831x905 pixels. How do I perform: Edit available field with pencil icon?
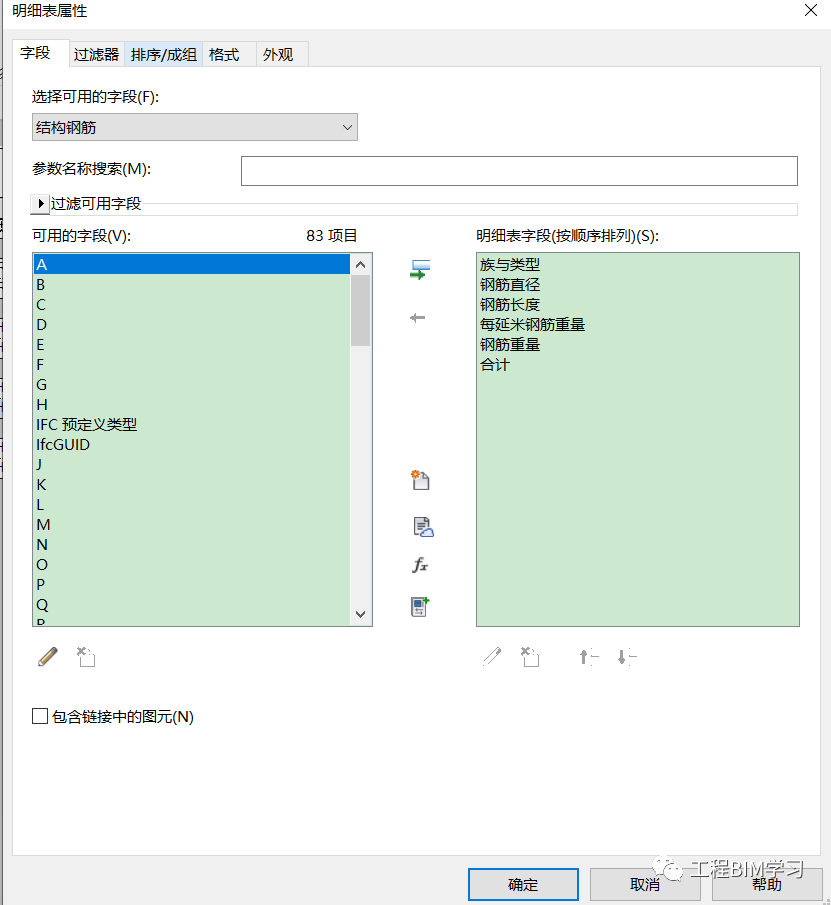[47, 657]
